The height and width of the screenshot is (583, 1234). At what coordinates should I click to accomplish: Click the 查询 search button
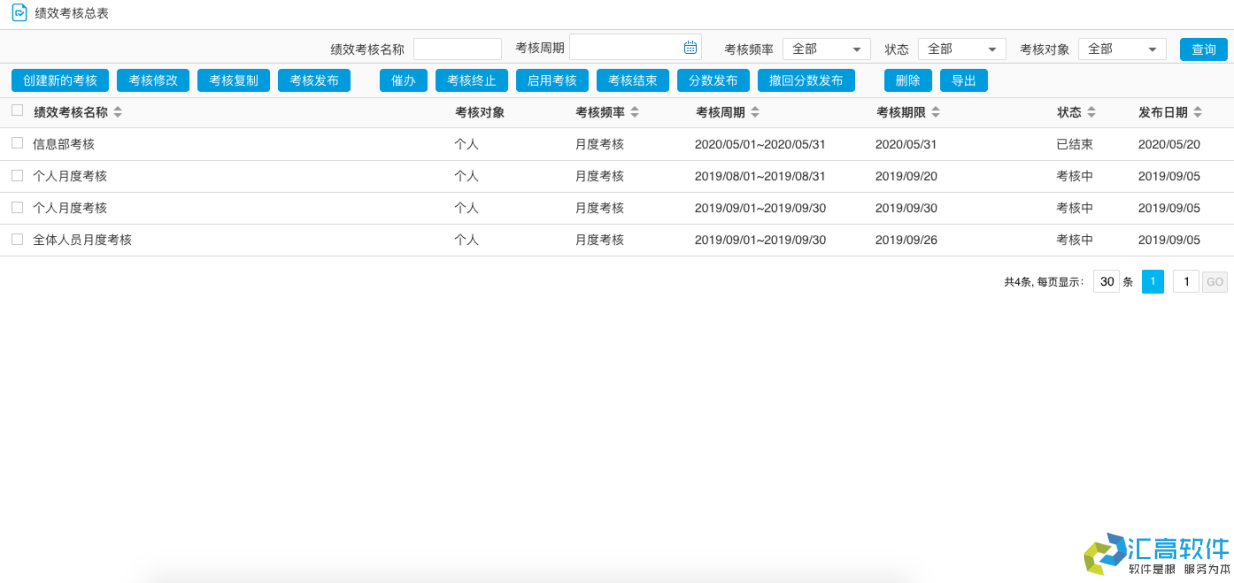1203,48
